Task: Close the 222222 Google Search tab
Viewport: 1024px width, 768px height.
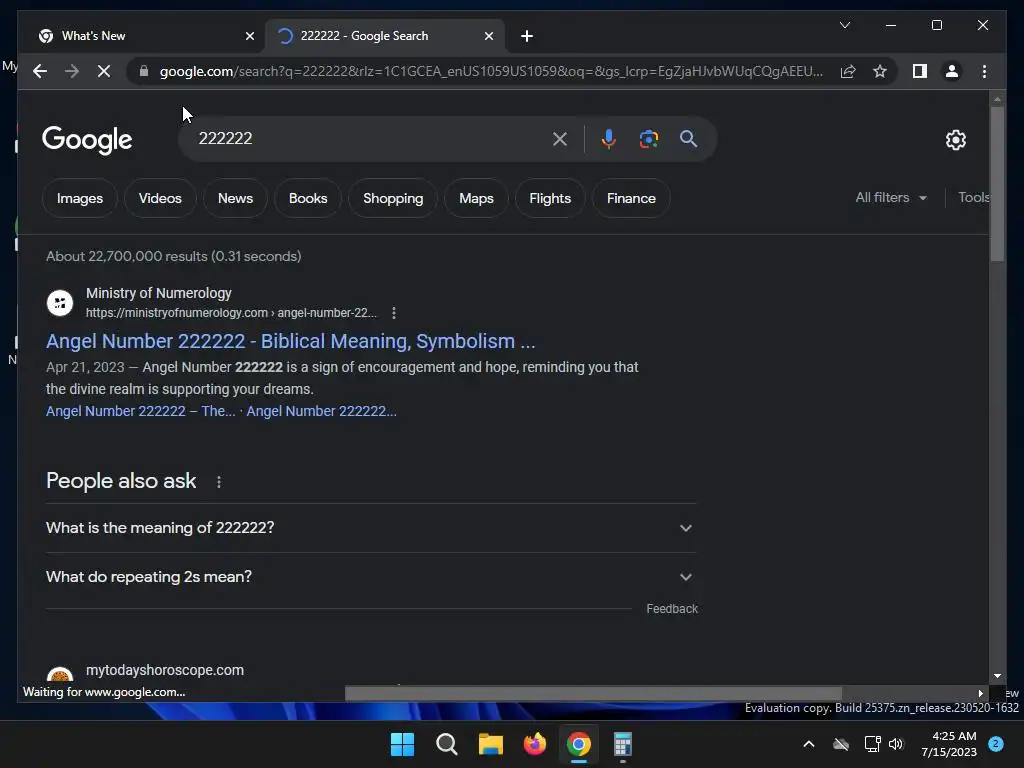Action: point(488,36)
